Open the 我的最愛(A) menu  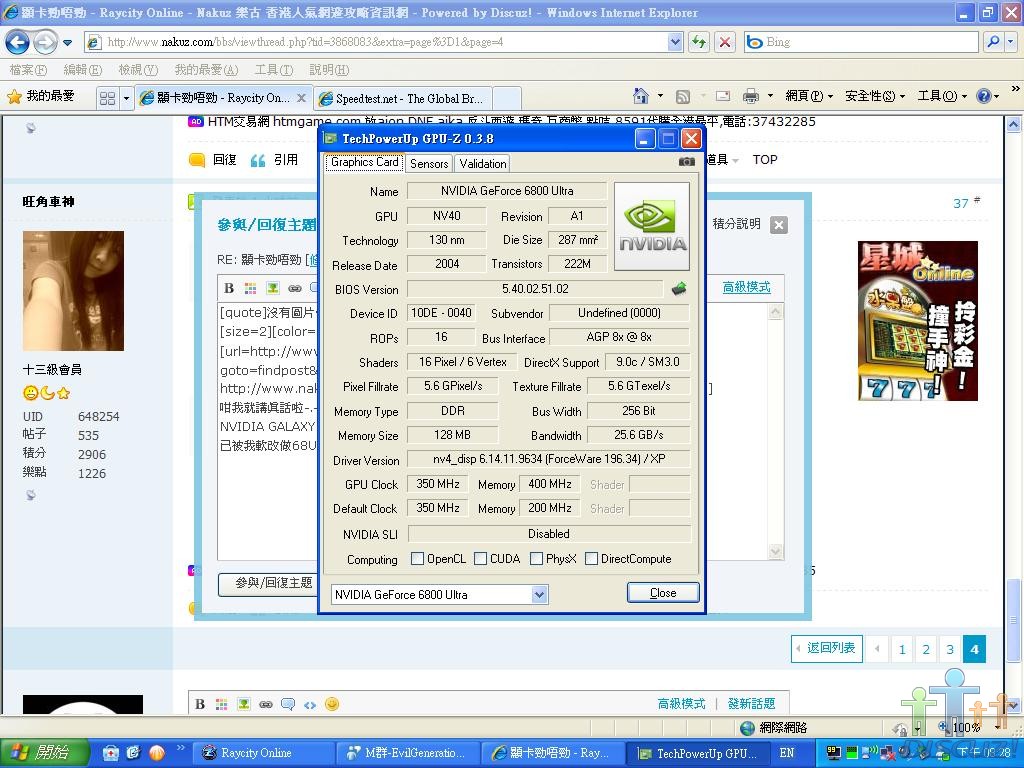coord(206,70)
